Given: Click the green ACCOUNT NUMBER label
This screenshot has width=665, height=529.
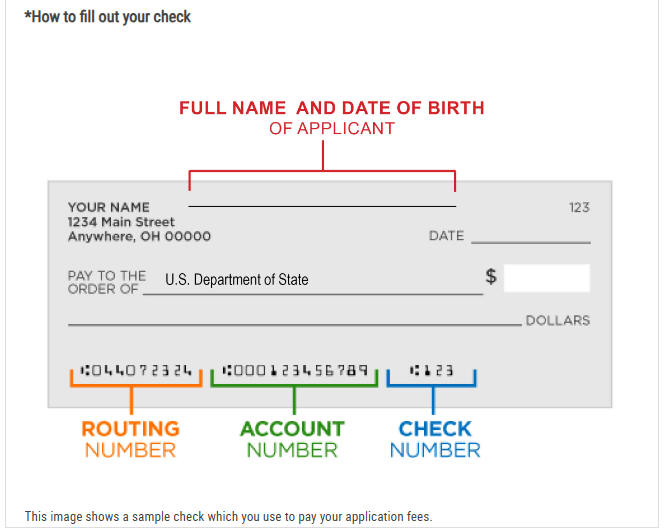Looking at the screenshot, I should [x=292, y=439].
